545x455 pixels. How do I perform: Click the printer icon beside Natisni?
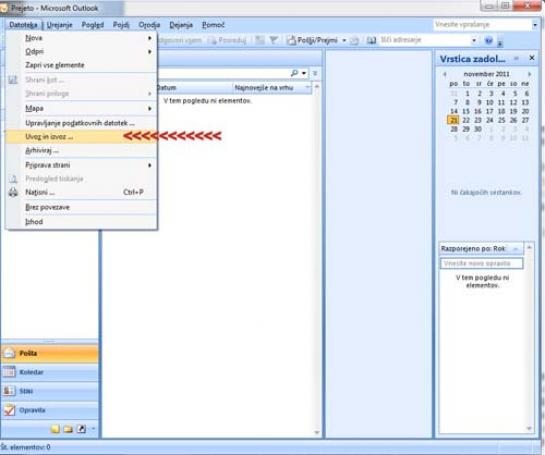(x=13, y=192)
